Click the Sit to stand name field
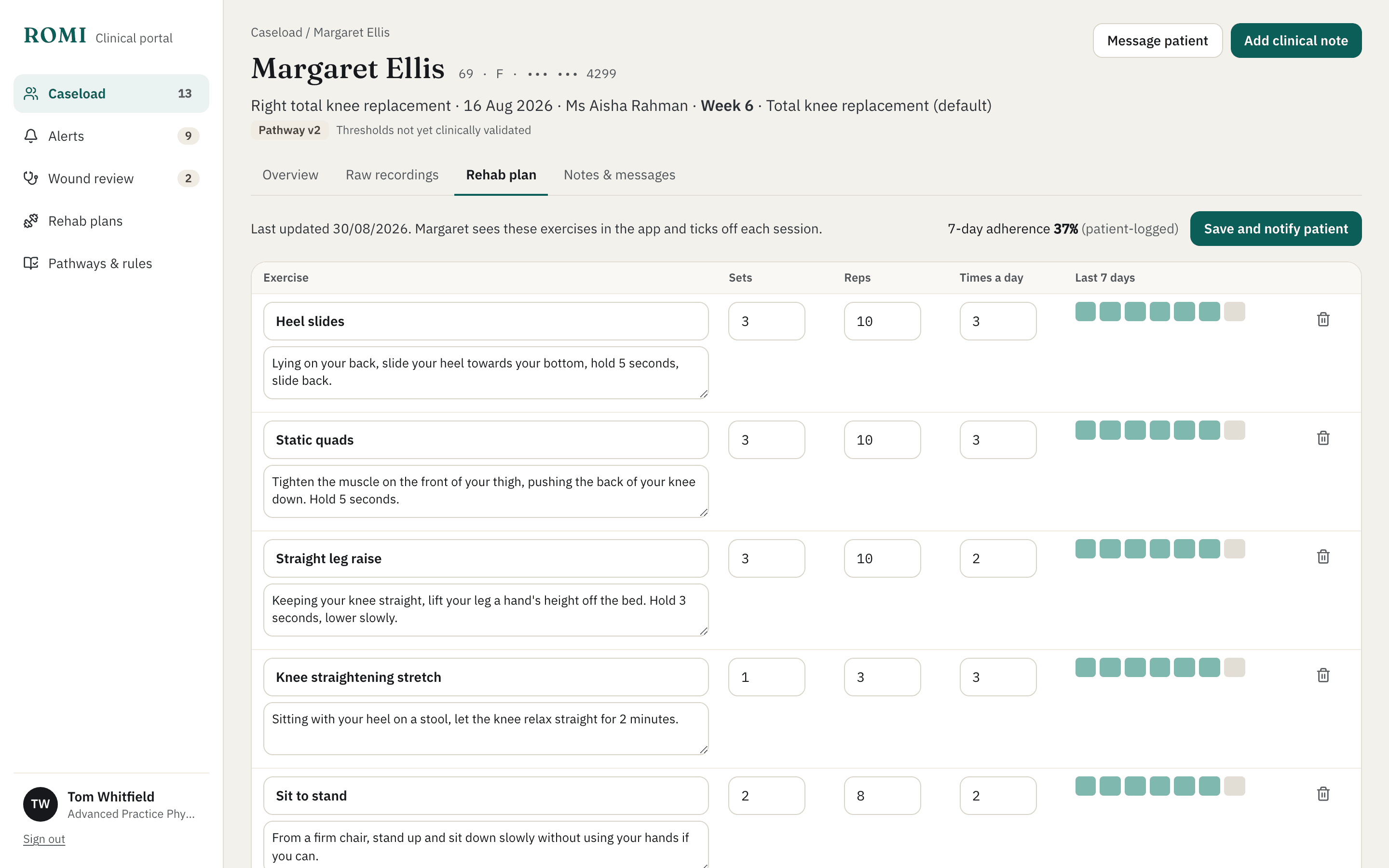The height and width of the screenshot is (868, 1389). click(486, 796)
